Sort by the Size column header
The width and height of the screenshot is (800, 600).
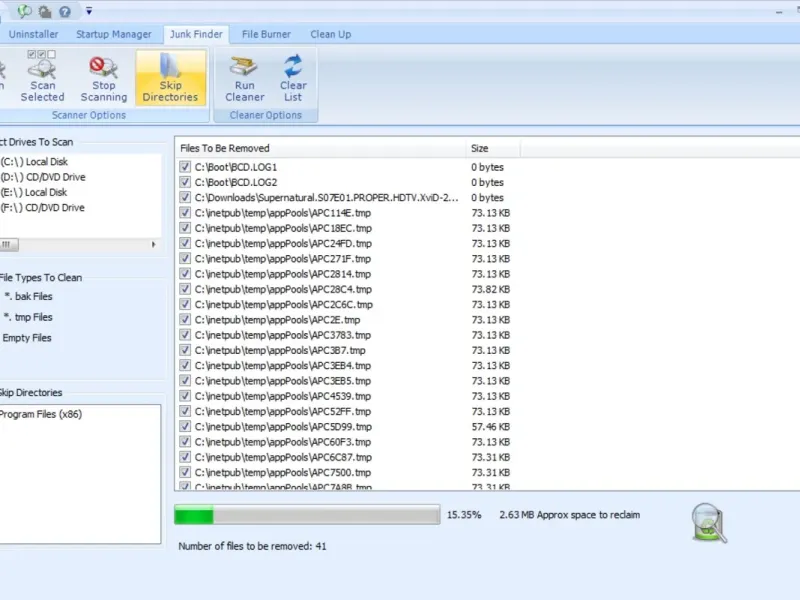(x=493, y=148)
